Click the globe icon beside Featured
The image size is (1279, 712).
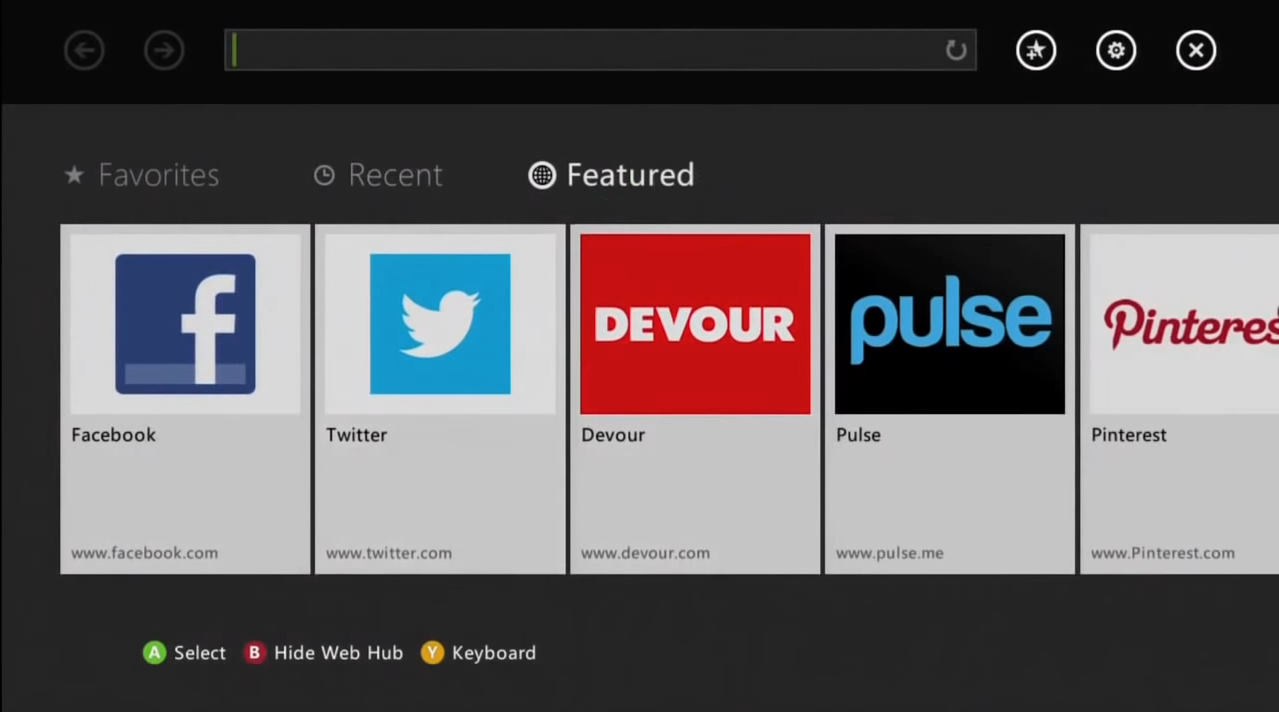(542, 176)
